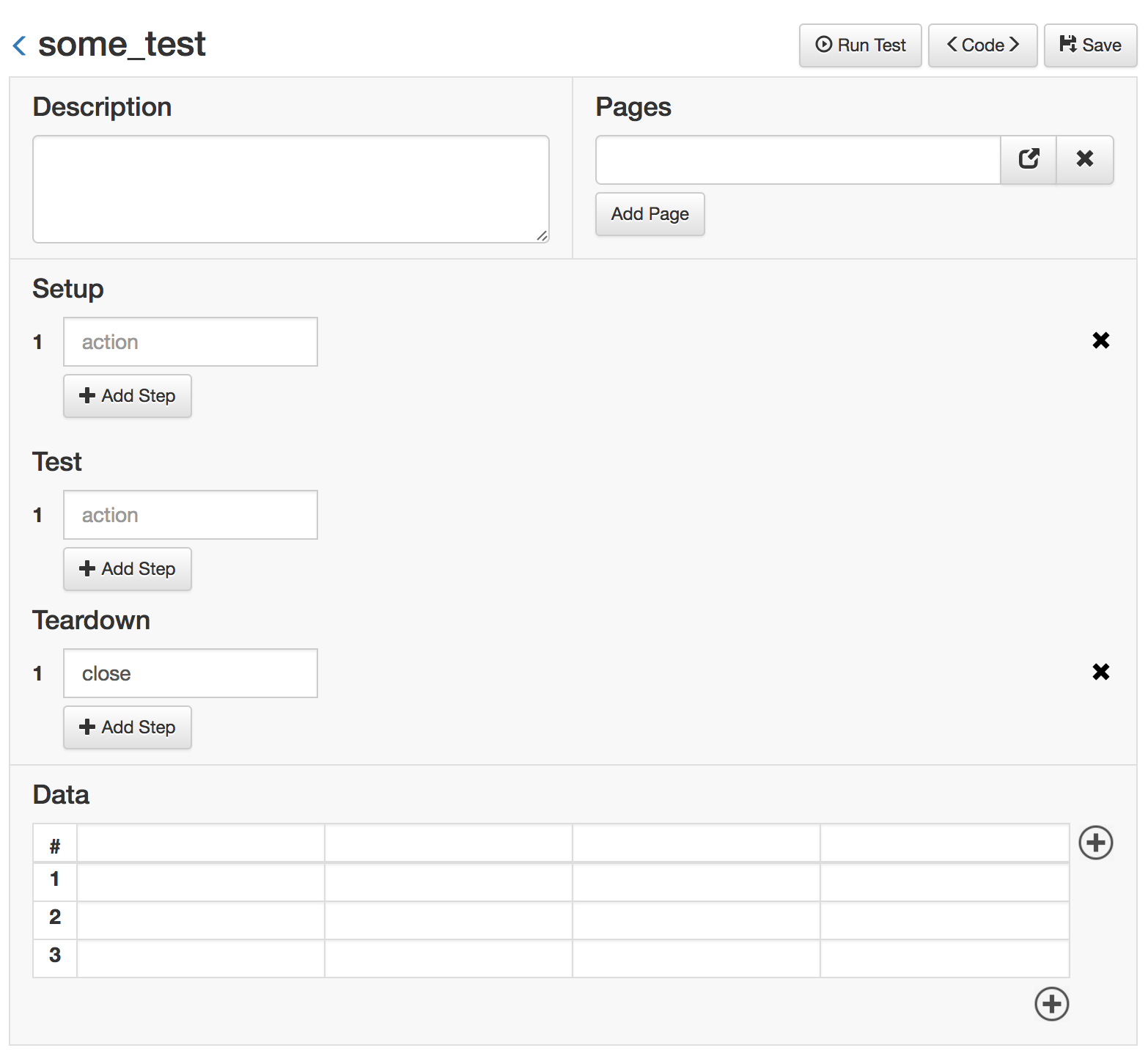Click the first header cell in the Data table

click(x=201, y=843)
